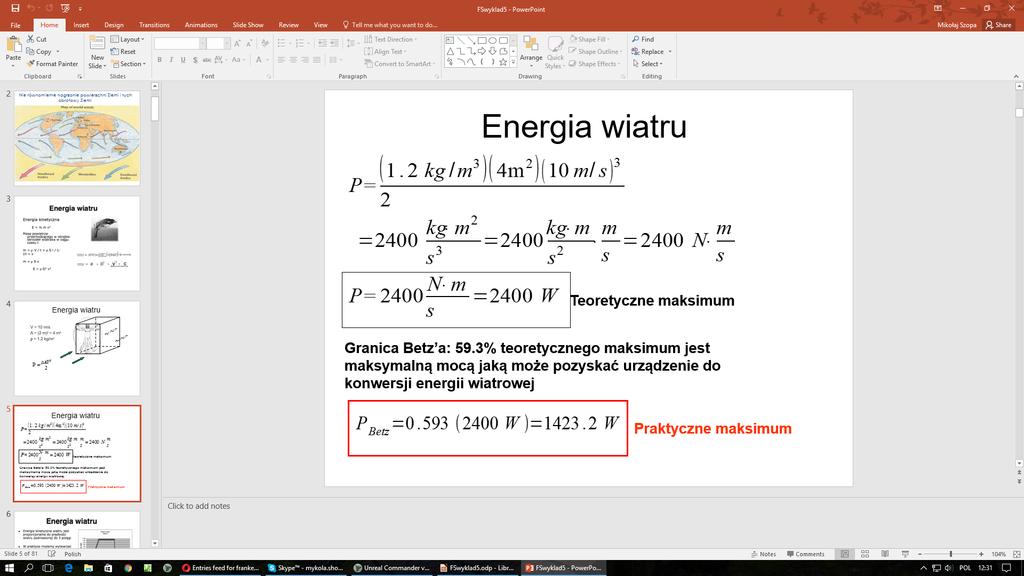
Task: Switch to Normal view in status bar
Action: tap(844, 554)
